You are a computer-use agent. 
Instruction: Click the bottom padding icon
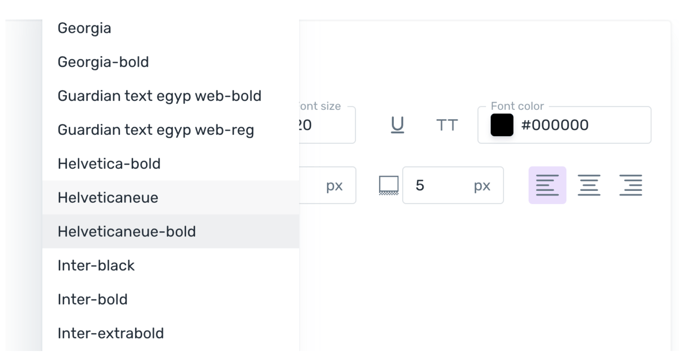pyautogui.click(x=389, y=185)
